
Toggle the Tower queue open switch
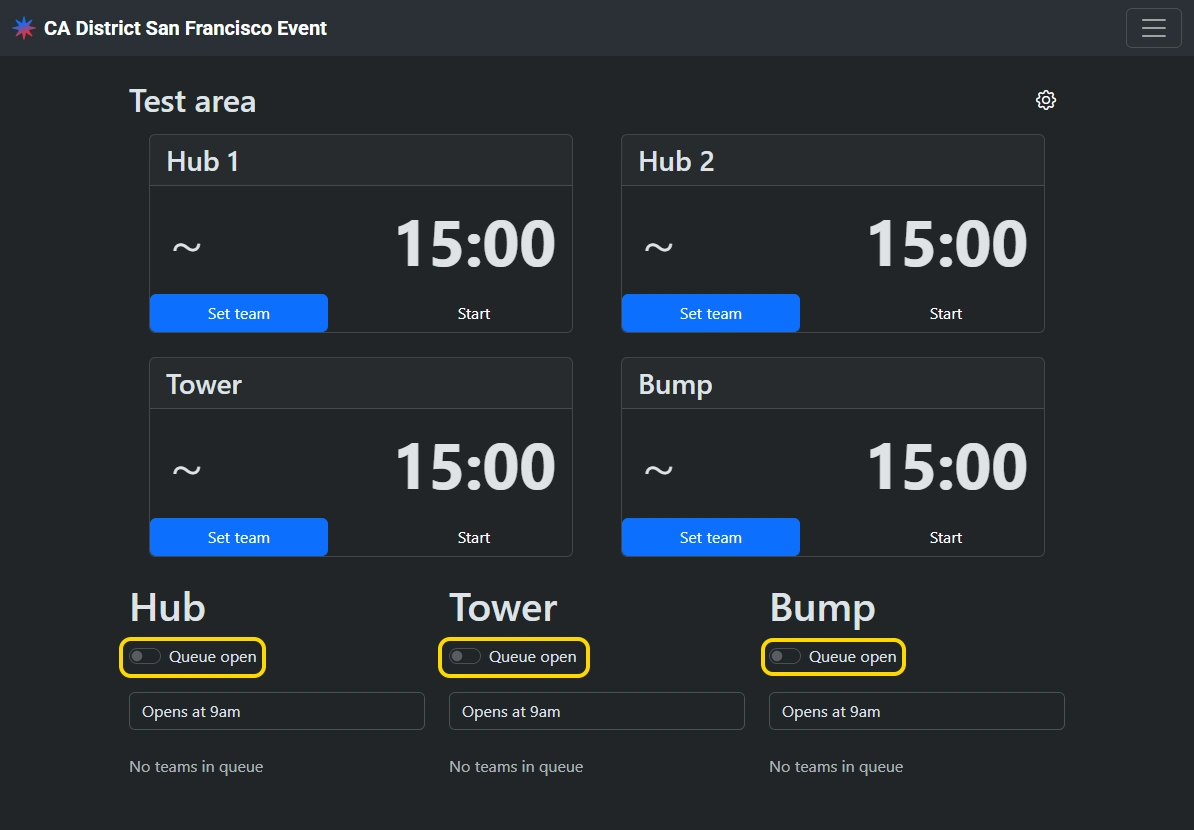(466, 657)
